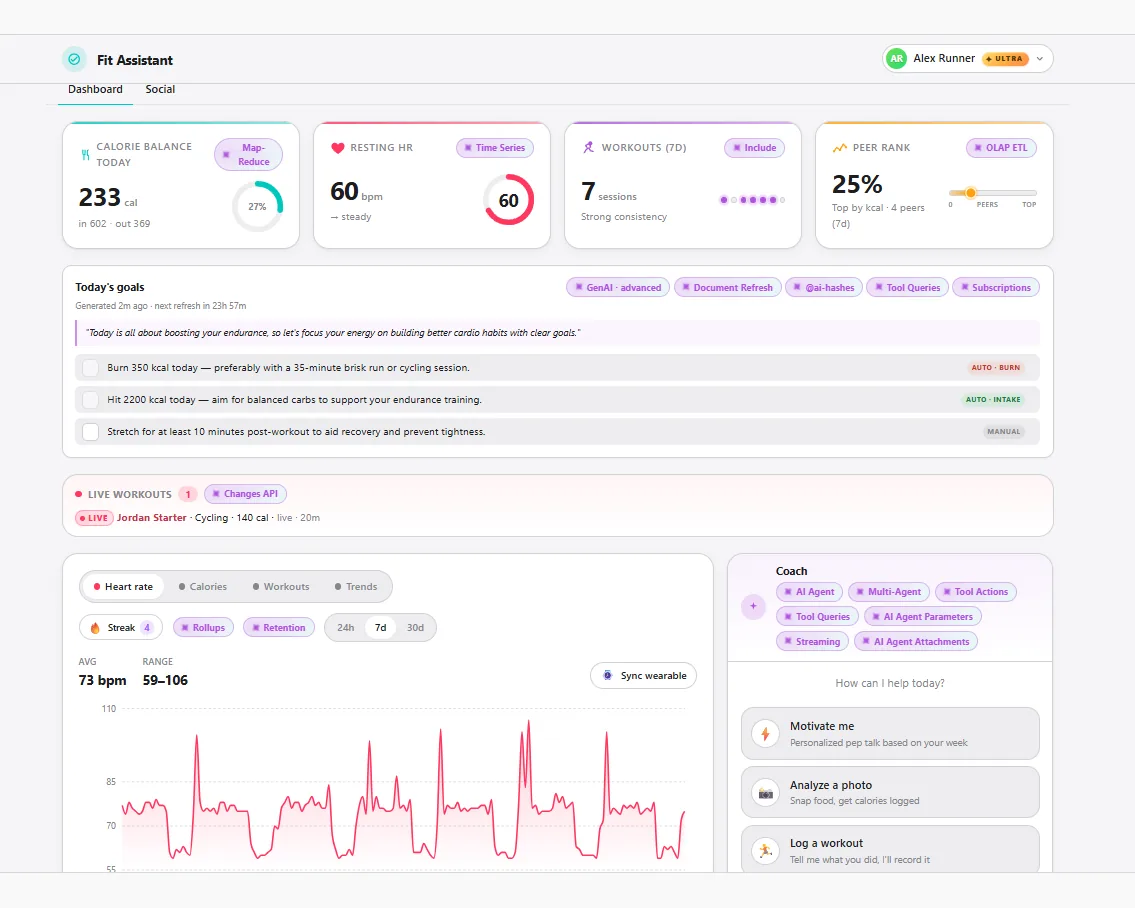Click the Rollups tag
The image size is (1135, 908).
[203, 628]
